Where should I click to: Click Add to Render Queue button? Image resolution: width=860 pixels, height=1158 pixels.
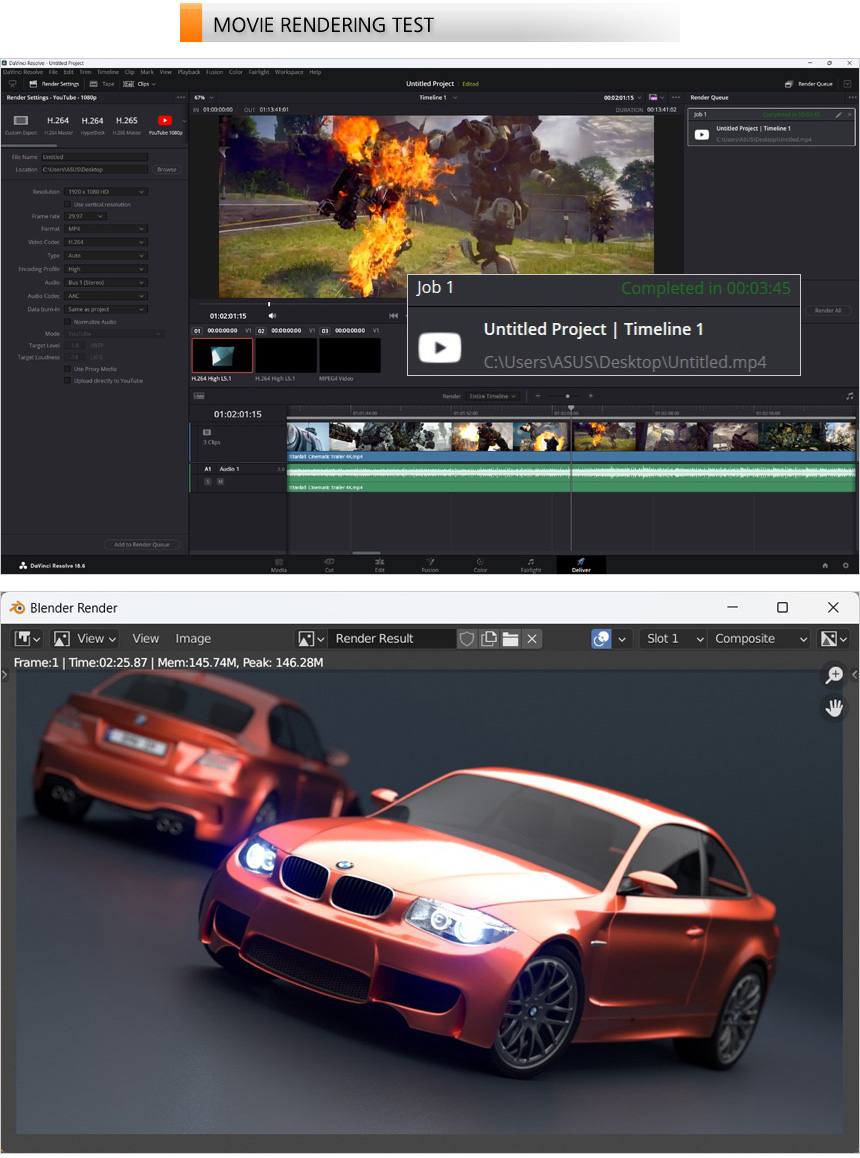point(142,544)
